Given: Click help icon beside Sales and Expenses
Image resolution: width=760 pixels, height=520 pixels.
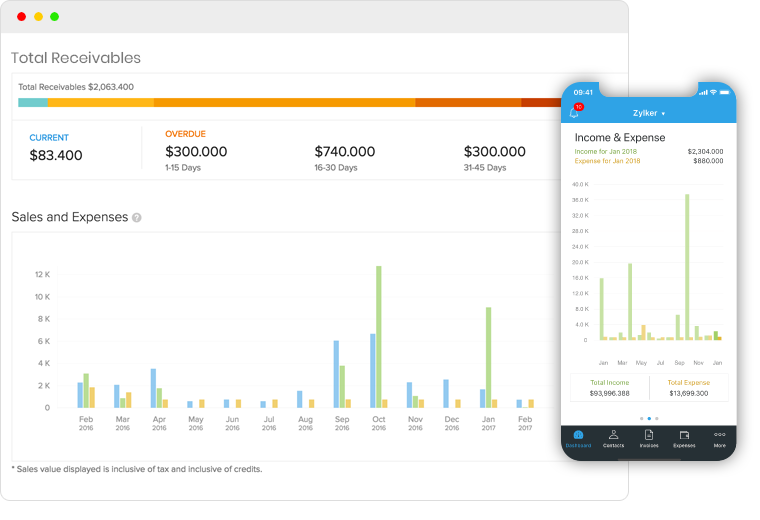Looking at the screenshot, I should pyautogui.click(x=137, y=218).
